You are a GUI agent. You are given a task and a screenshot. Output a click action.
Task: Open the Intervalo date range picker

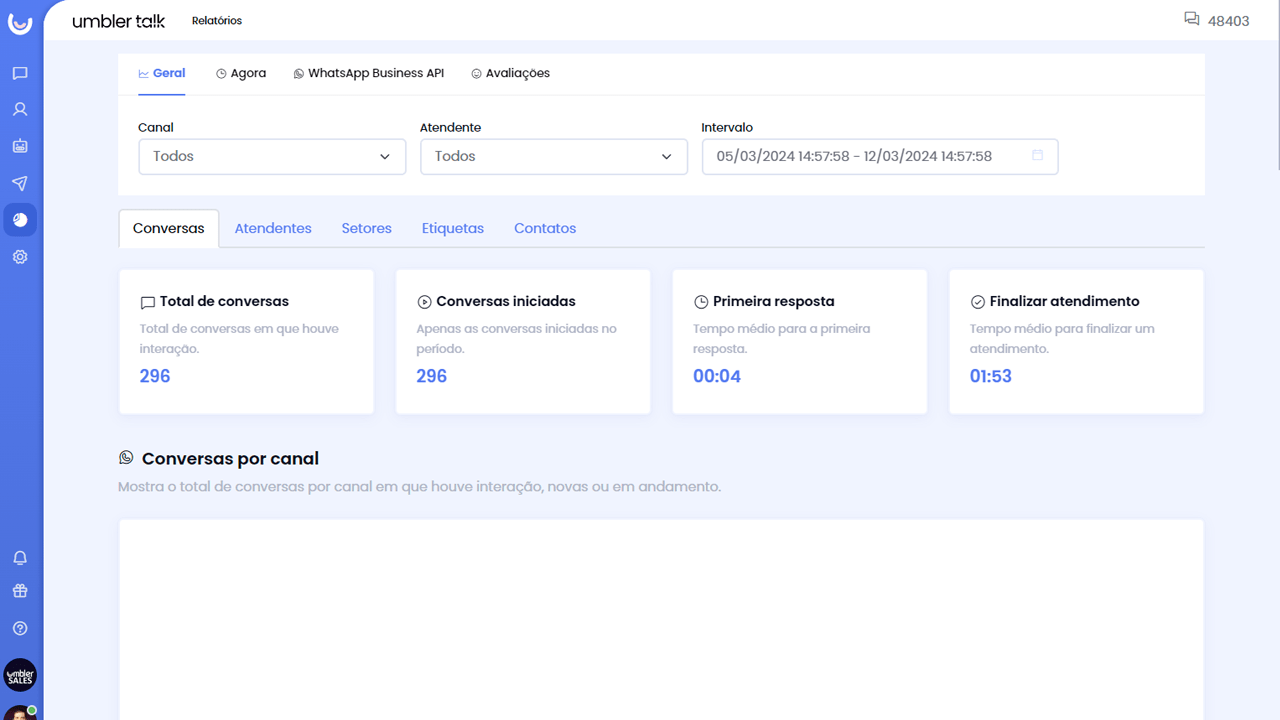click(x=879, y=157)
